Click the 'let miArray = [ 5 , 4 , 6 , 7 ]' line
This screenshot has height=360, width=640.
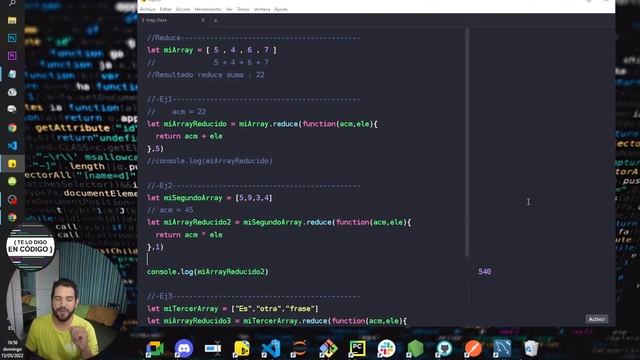point(212,50)
